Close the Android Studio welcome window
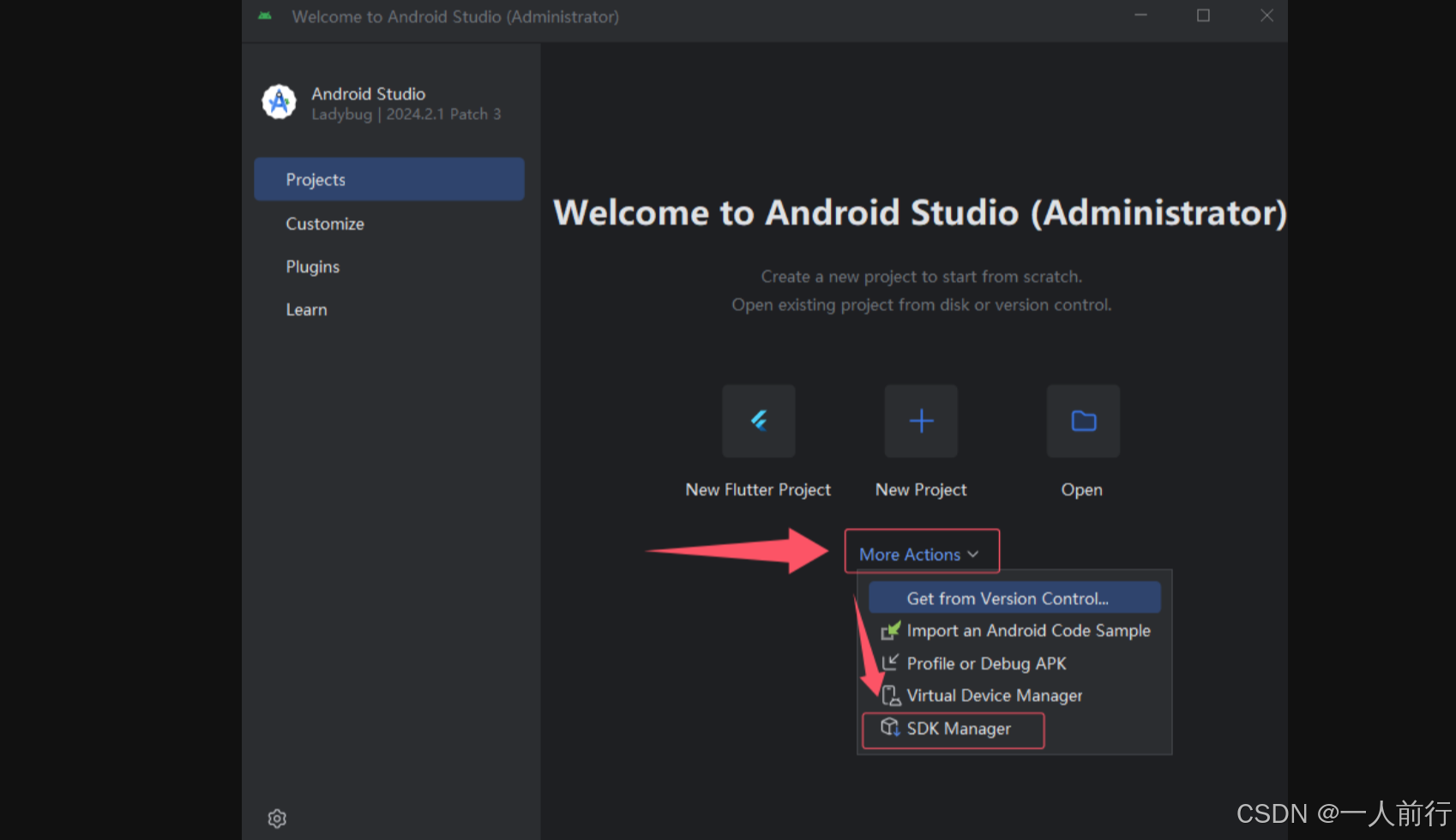 click(1266, 15)
